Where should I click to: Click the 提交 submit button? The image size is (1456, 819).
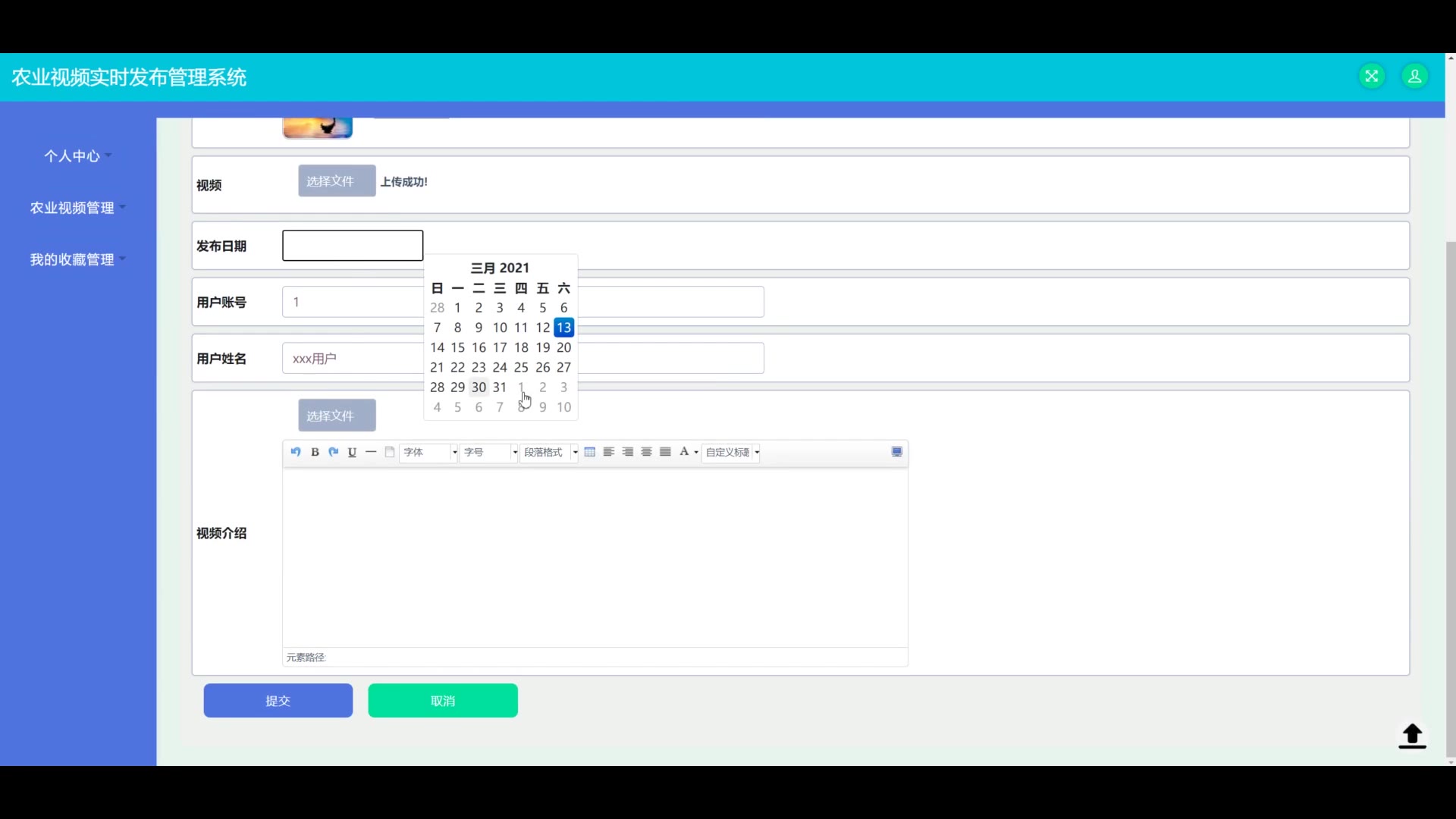click(x=278, y=701)
